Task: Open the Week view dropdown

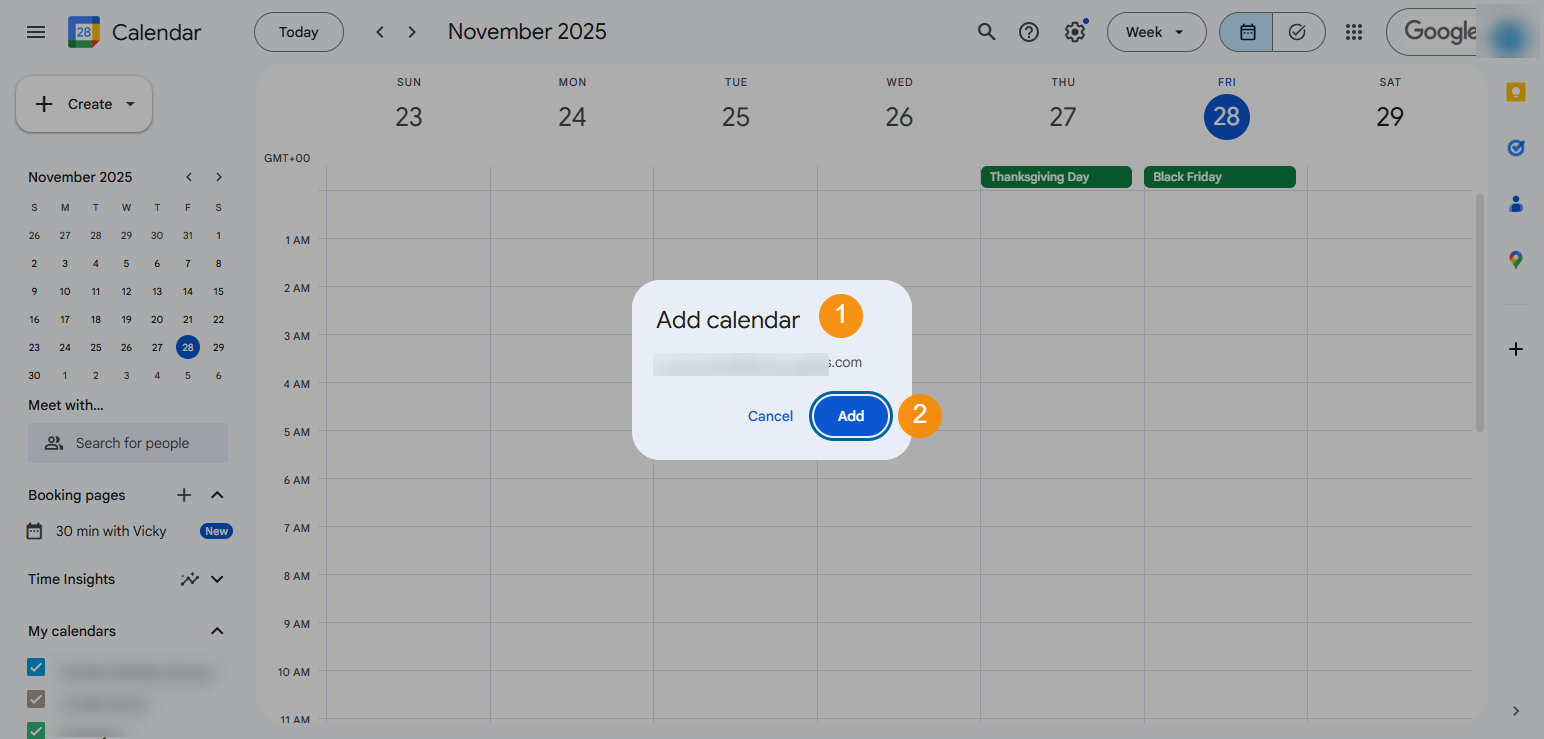Action: pyautogui.click(x=1156, y=31)
